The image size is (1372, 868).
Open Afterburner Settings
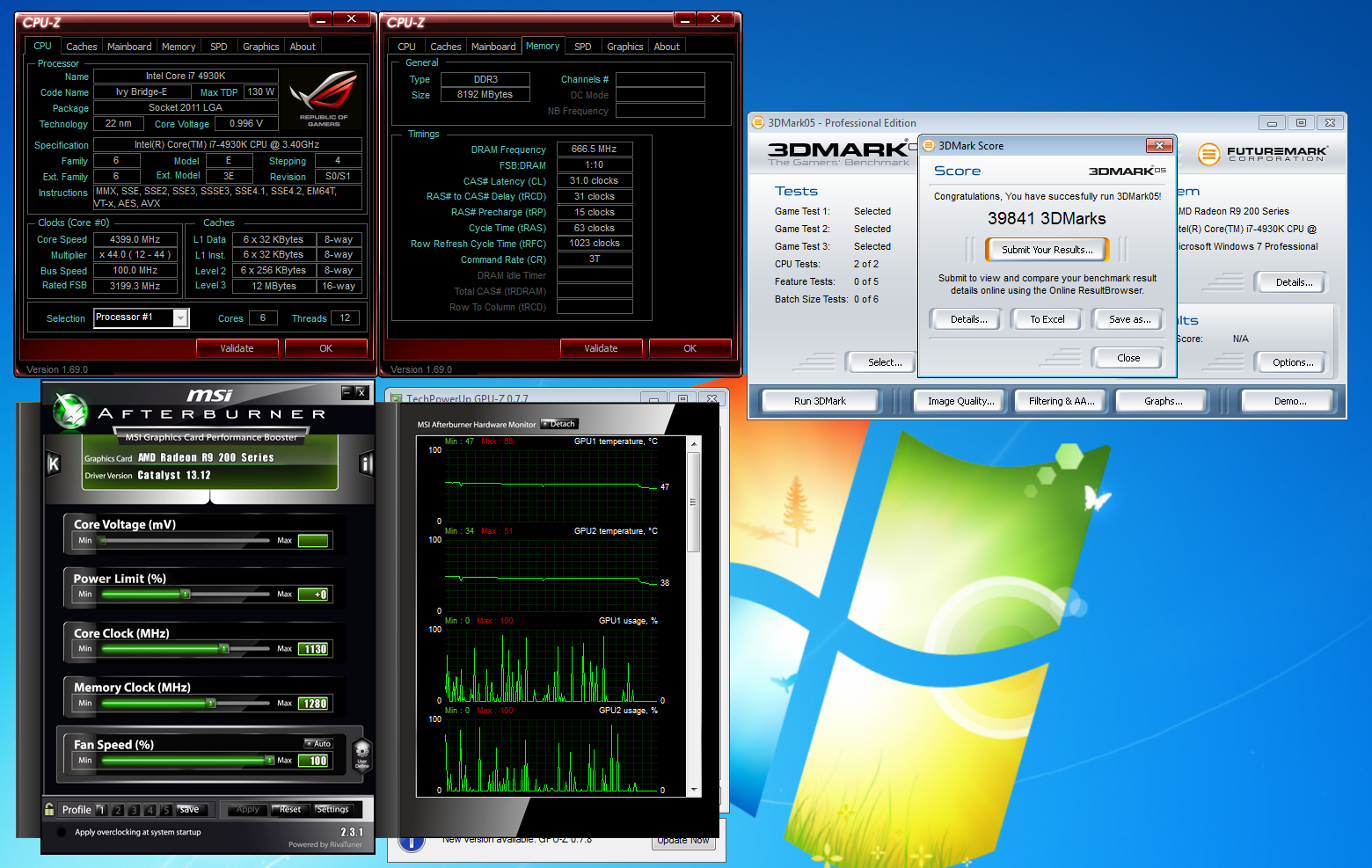coord(332,810)
